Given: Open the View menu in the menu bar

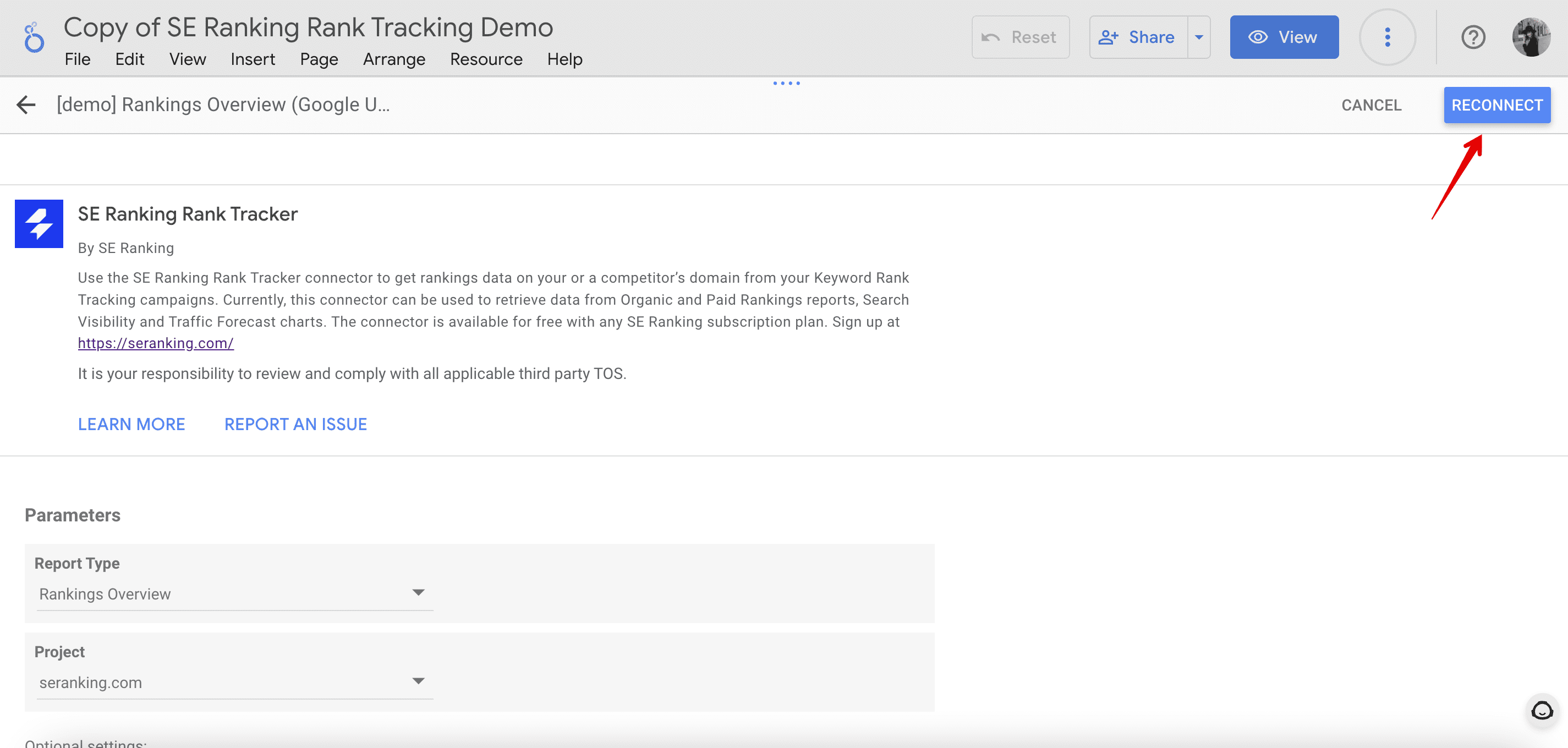Looking at the screenshot, I should (188, 59).
